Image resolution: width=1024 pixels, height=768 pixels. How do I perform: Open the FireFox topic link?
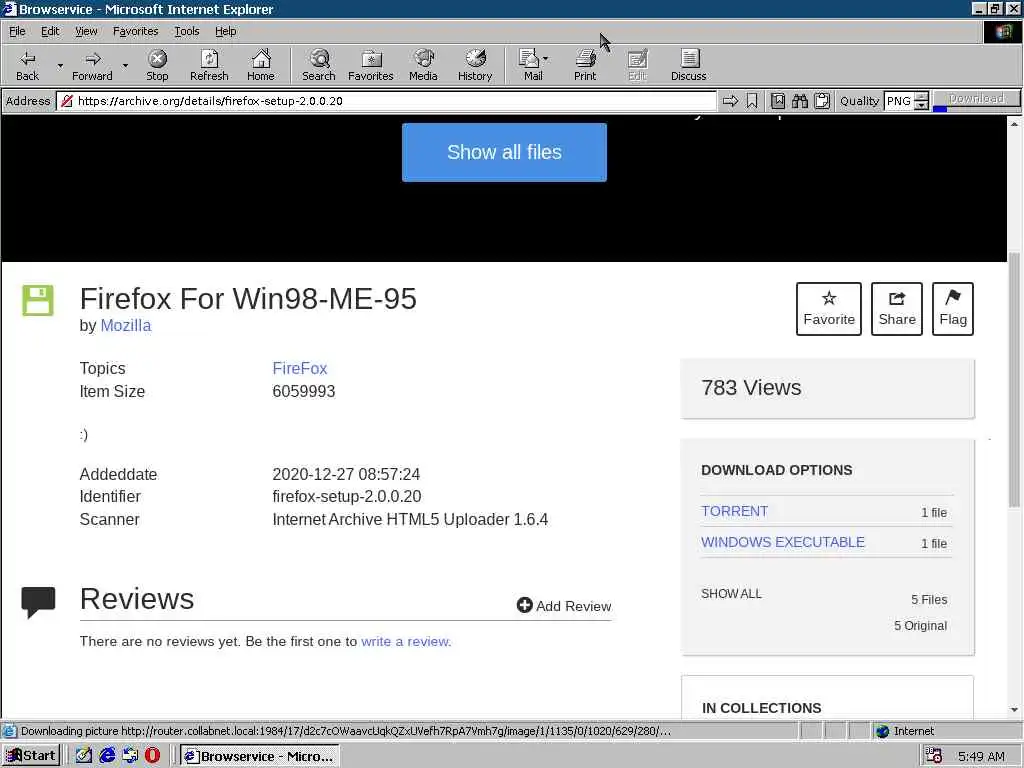[x=300, y=368]
